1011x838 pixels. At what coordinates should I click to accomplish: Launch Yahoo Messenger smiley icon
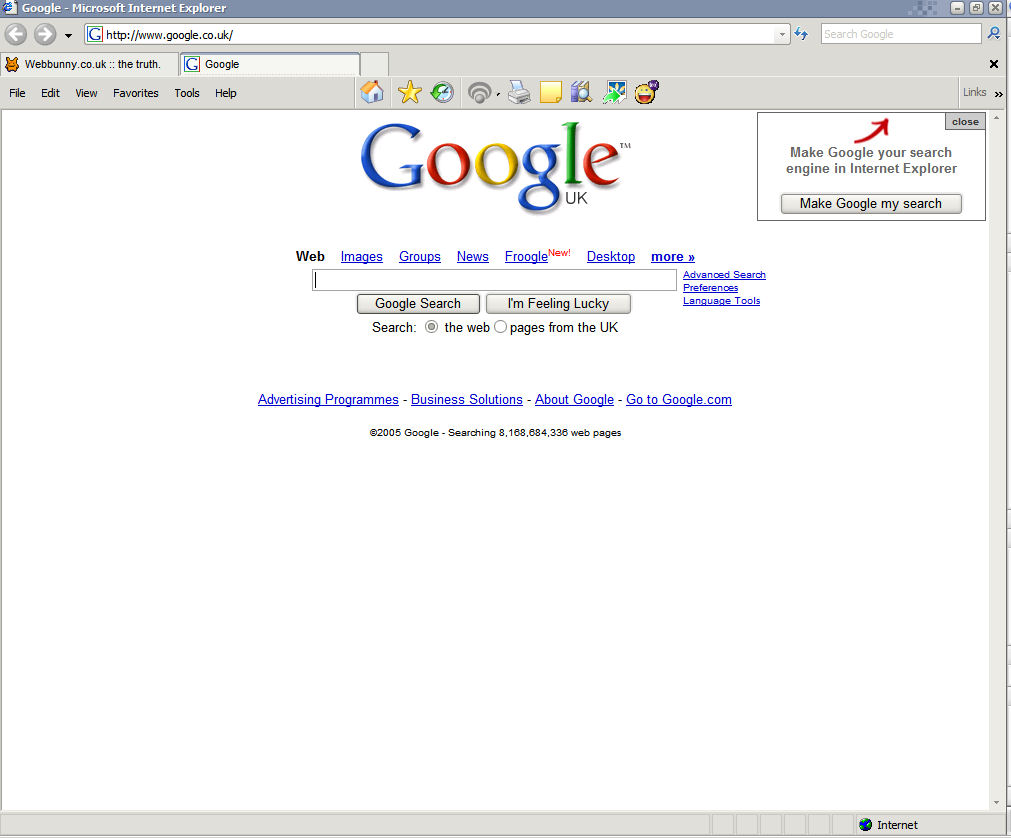click(x=647, y=93)
